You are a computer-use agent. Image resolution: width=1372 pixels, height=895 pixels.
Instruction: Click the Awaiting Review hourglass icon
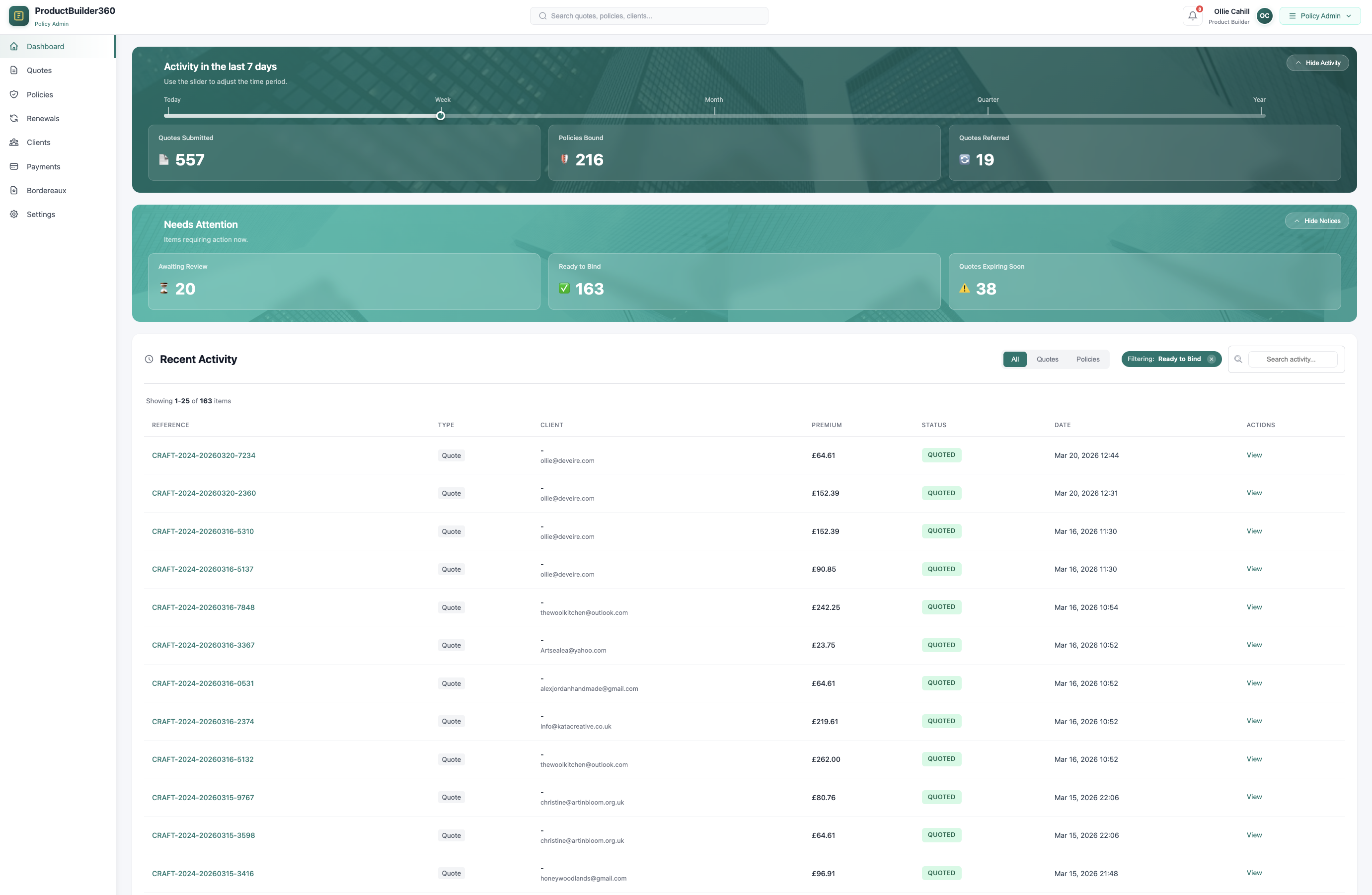pyautogui.click(x=164, y=288)
